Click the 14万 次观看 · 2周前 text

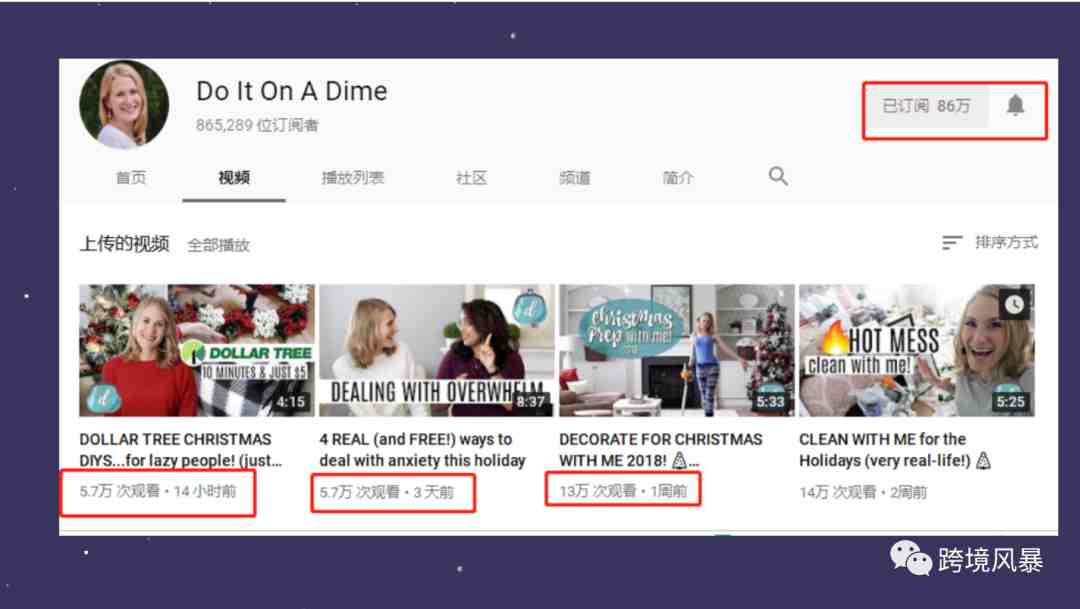(x=863, y=492)
